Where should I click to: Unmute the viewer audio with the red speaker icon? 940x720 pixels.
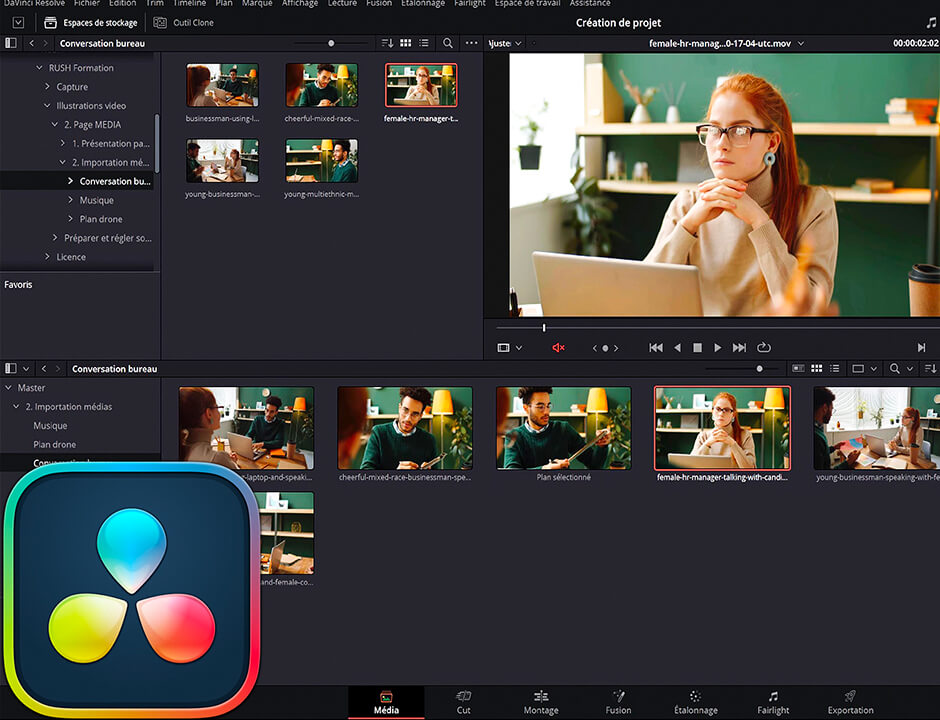[558, 348]
